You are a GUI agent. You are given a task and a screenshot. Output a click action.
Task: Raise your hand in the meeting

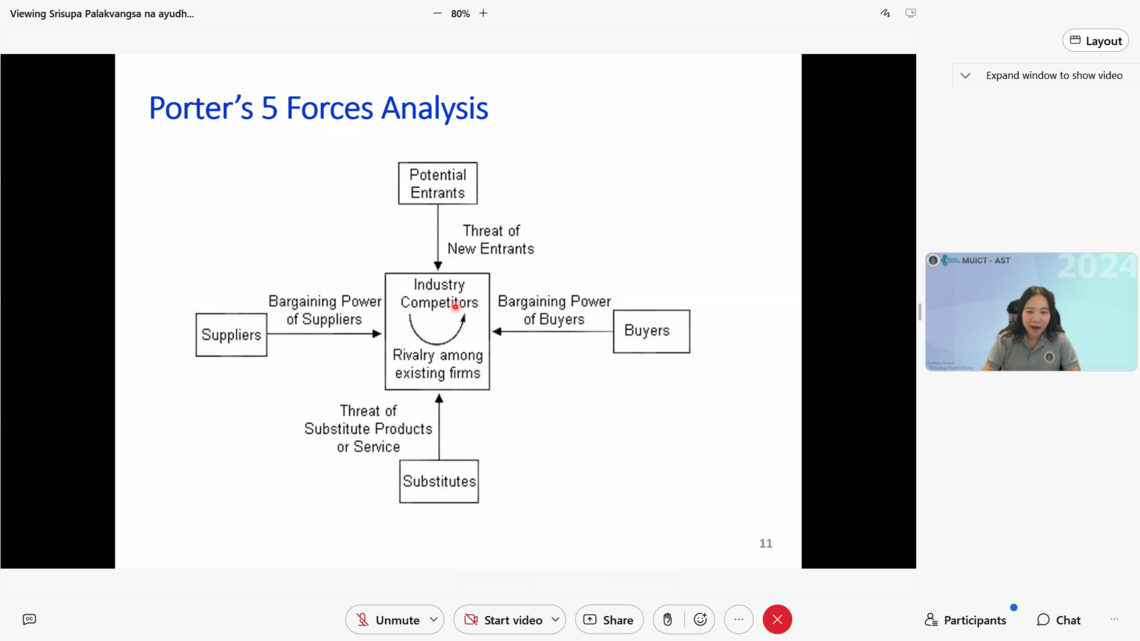pos(668,620)
